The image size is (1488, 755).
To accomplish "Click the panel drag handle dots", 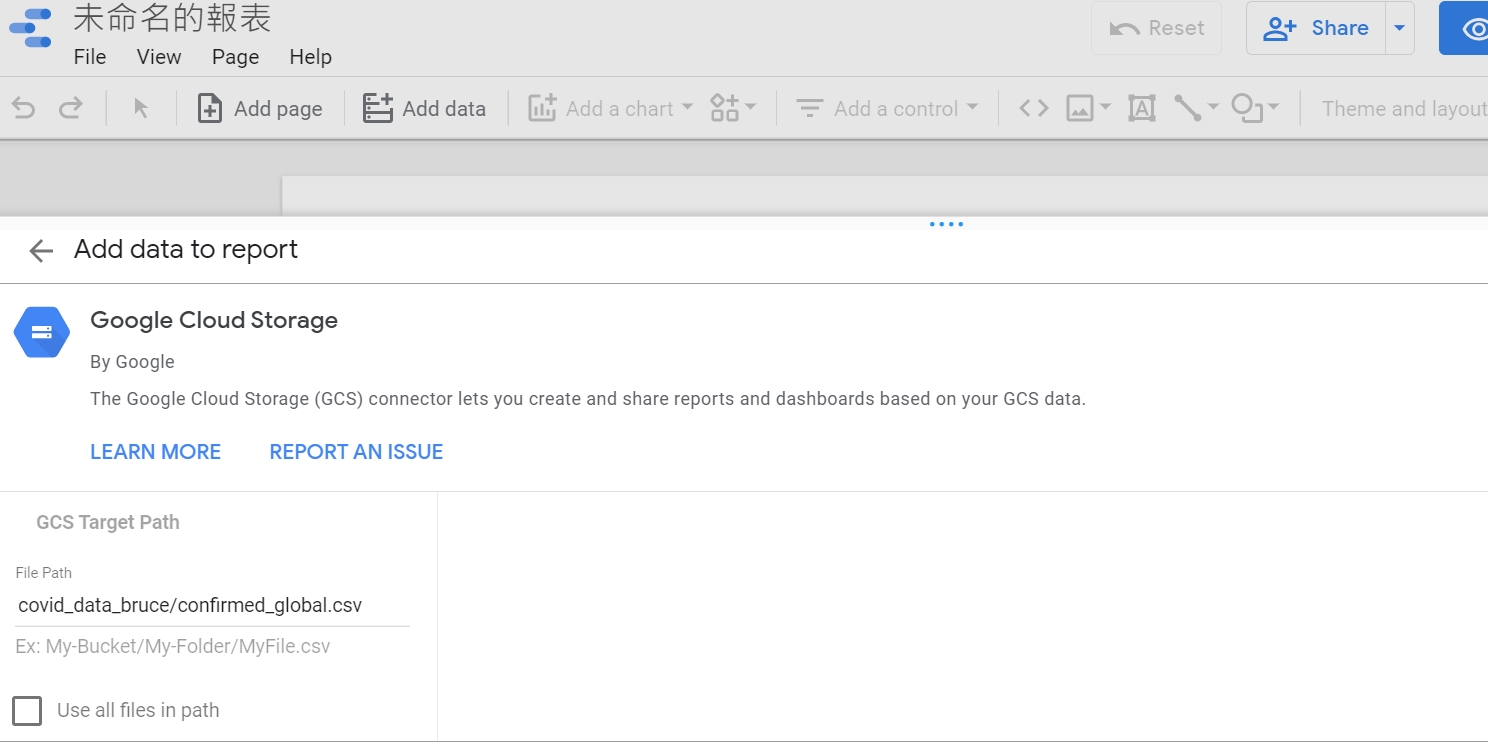I will click(946, 224).
